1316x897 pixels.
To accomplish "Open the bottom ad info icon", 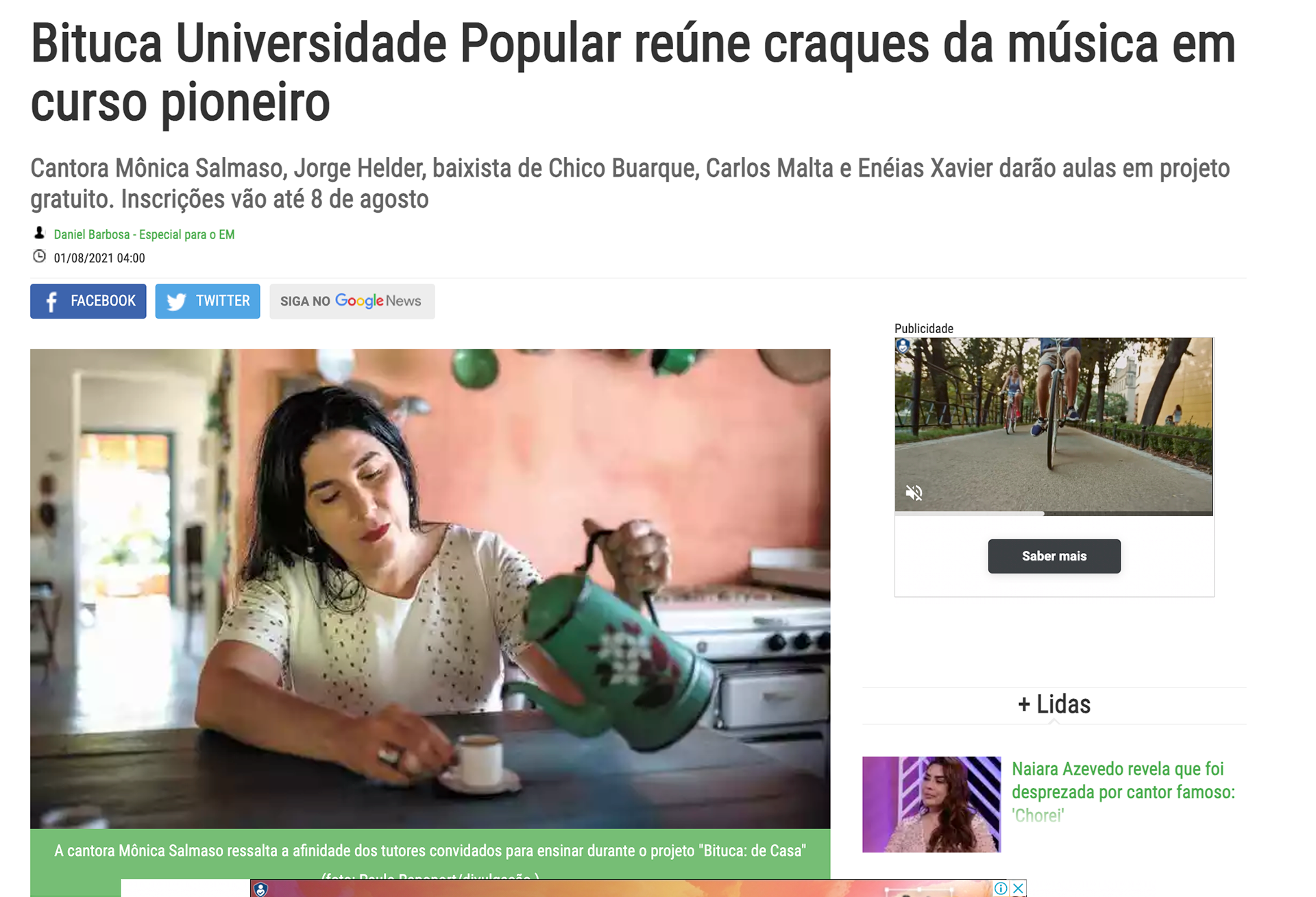I will pos(1001,888).
